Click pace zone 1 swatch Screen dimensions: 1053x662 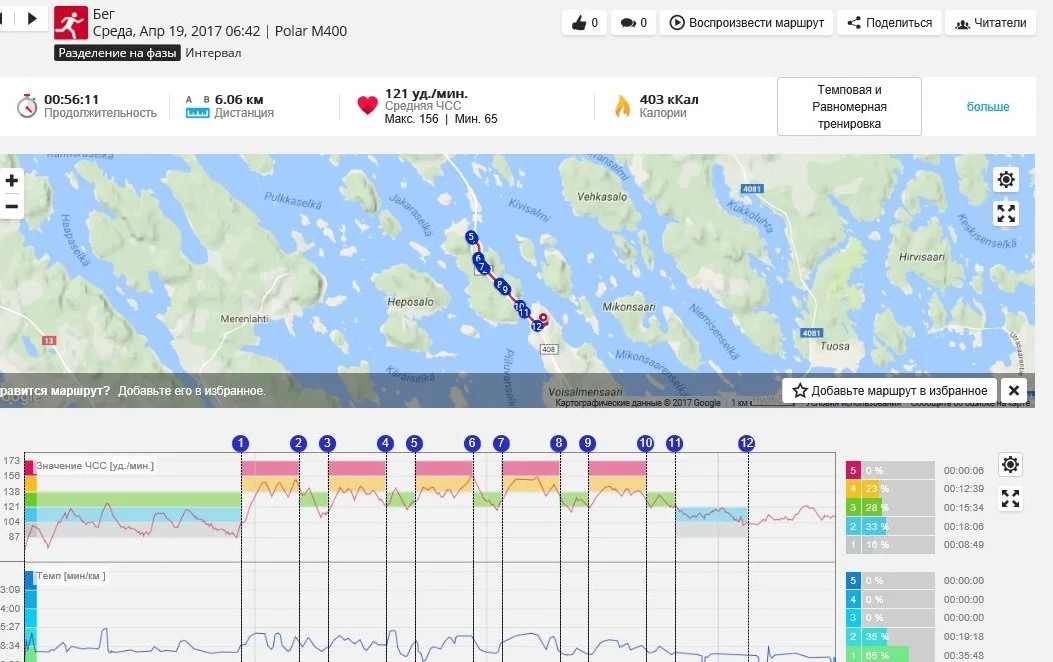853,655
